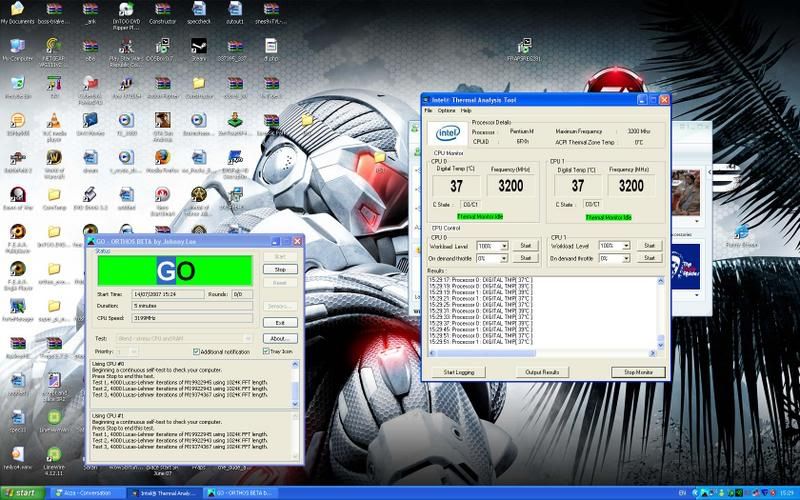Screen dimensions: 800x500
Task: Open the My Documents desktop icon
Action: tap(17, 9)
